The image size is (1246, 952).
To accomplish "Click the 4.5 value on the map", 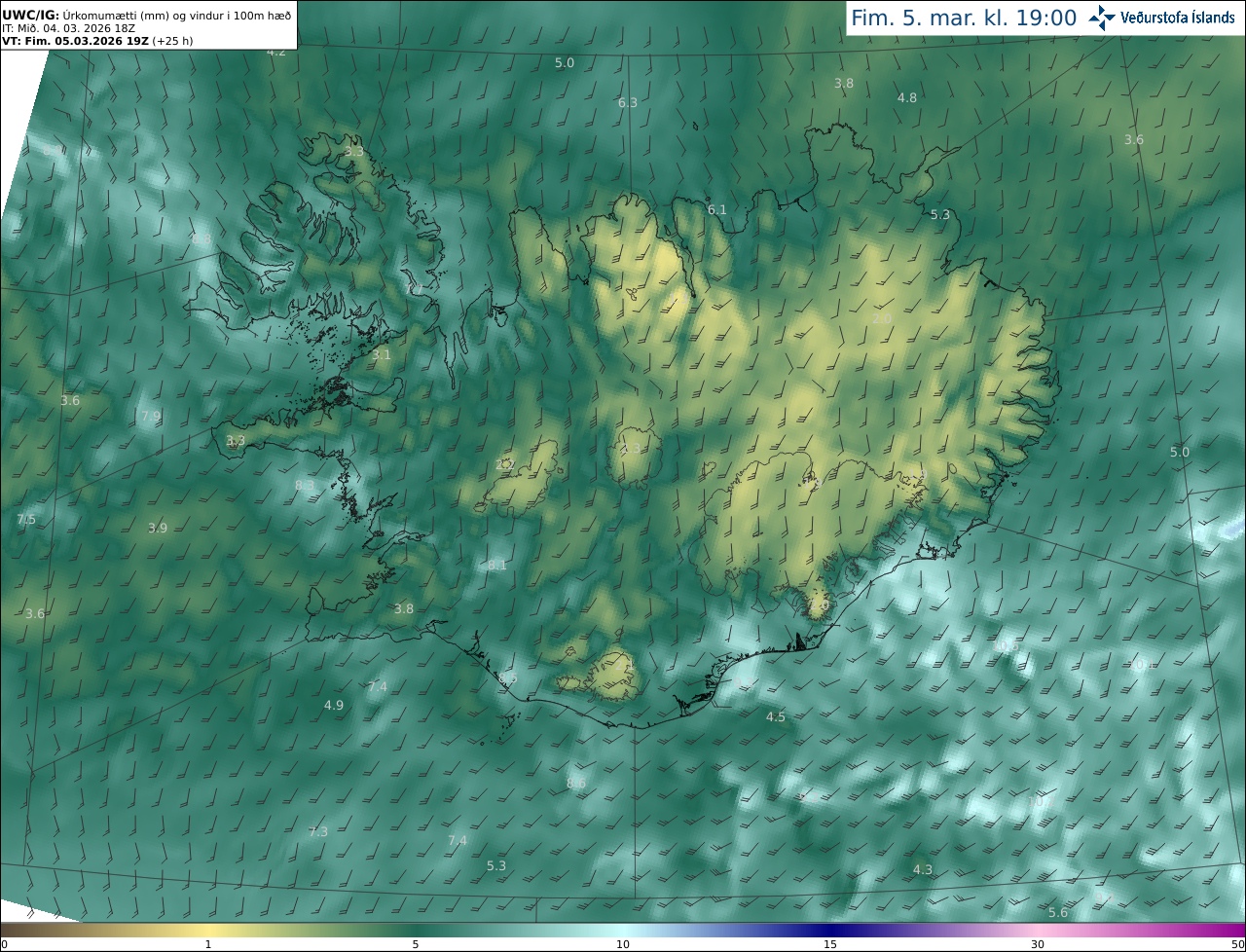I will click(776, 717).
